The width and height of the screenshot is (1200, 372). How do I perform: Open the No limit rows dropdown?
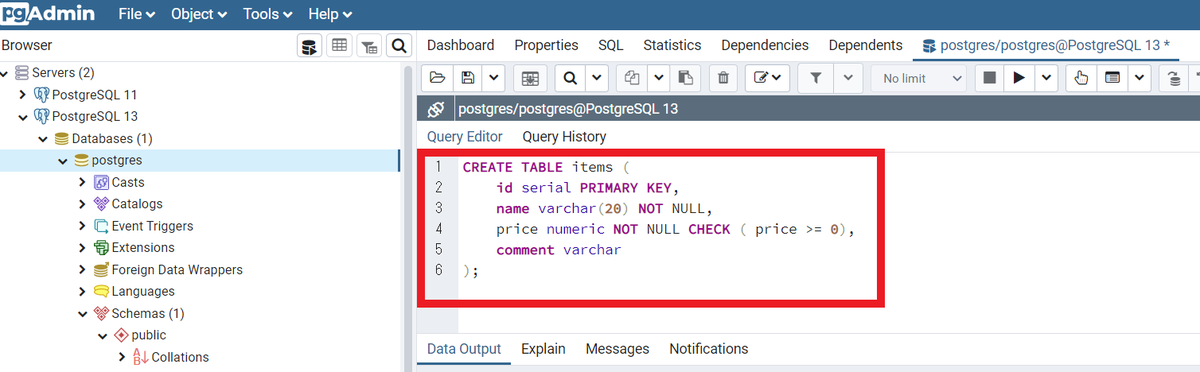point(919,78)
